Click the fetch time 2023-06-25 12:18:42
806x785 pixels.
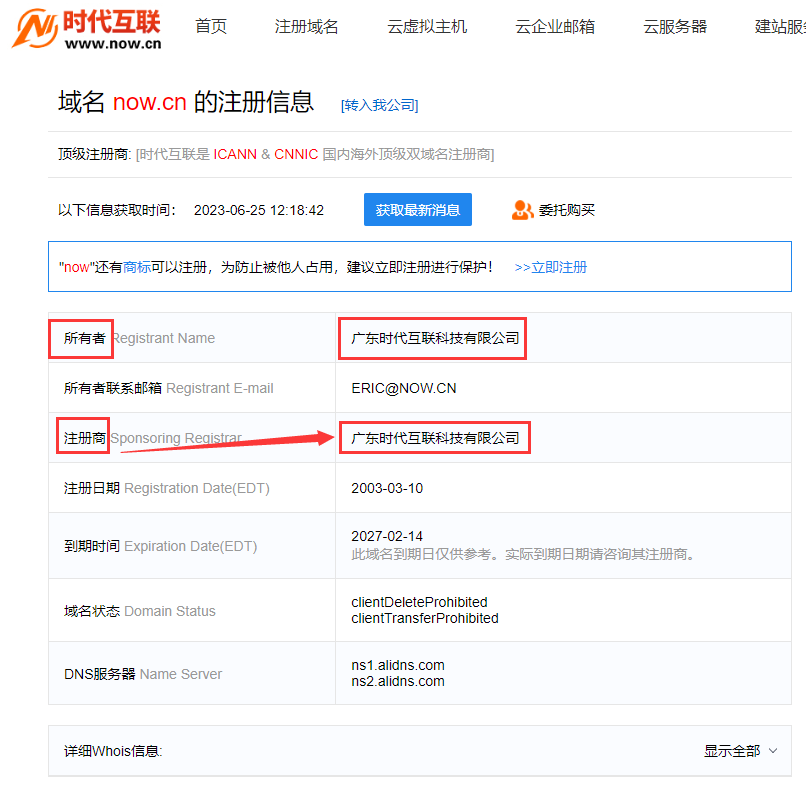pos(259,210)
